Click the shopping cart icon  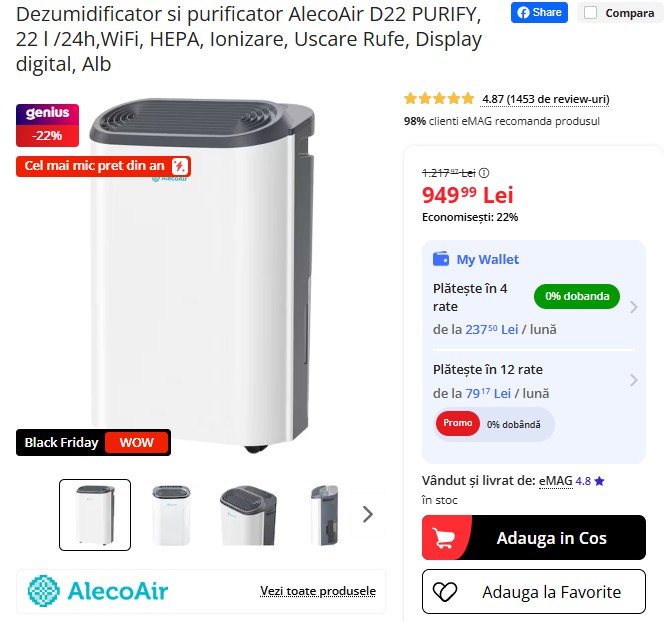coord(444,538)
